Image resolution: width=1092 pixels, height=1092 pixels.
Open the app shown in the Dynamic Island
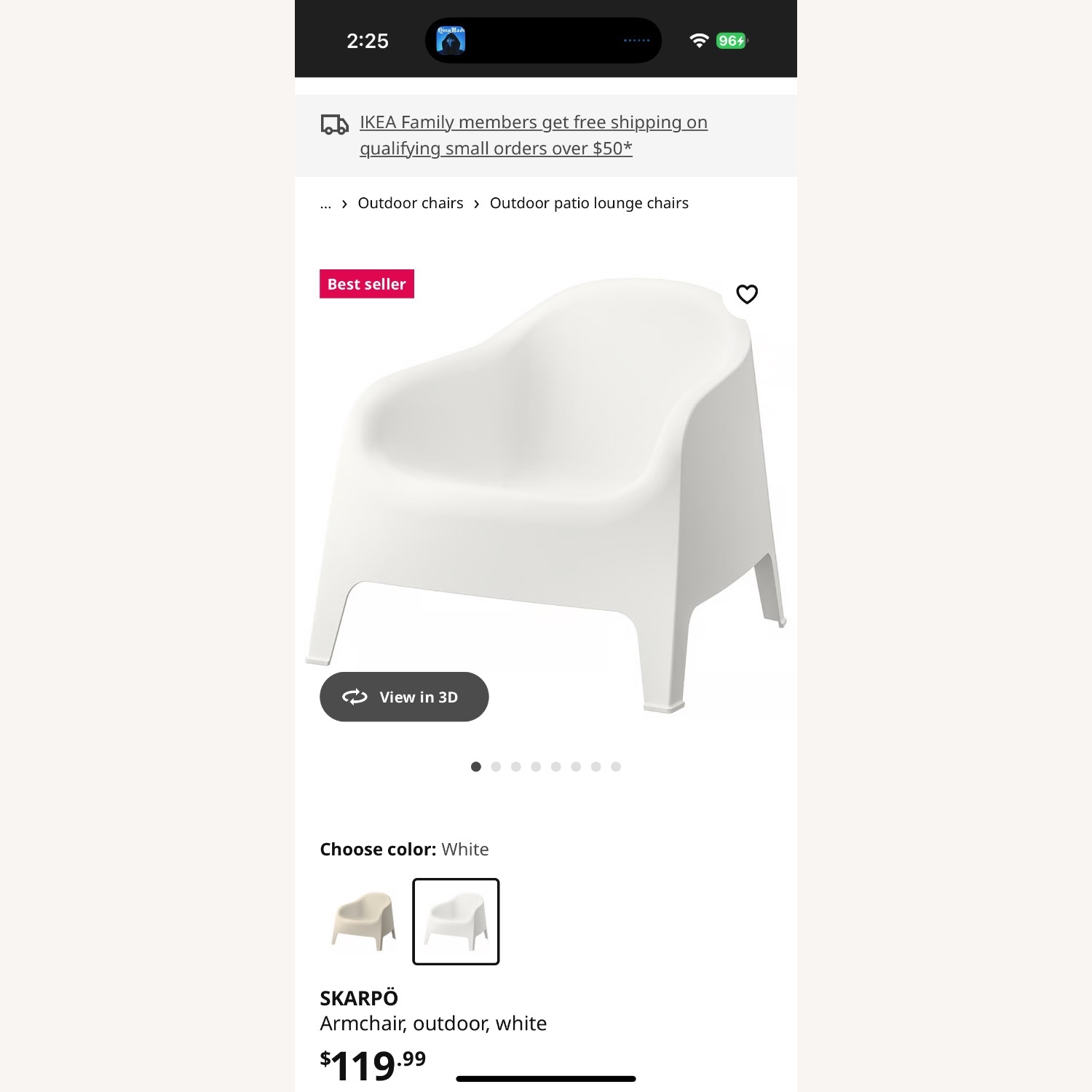pos(451,40)
